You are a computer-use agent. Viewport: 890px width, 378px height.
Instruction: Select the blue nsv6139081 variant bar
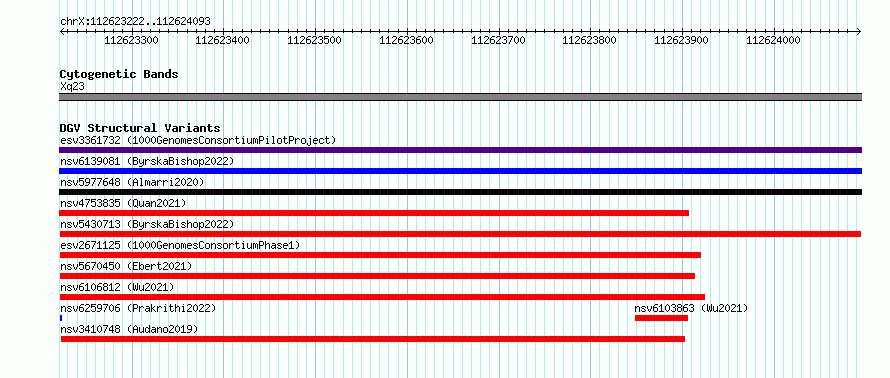460,171
